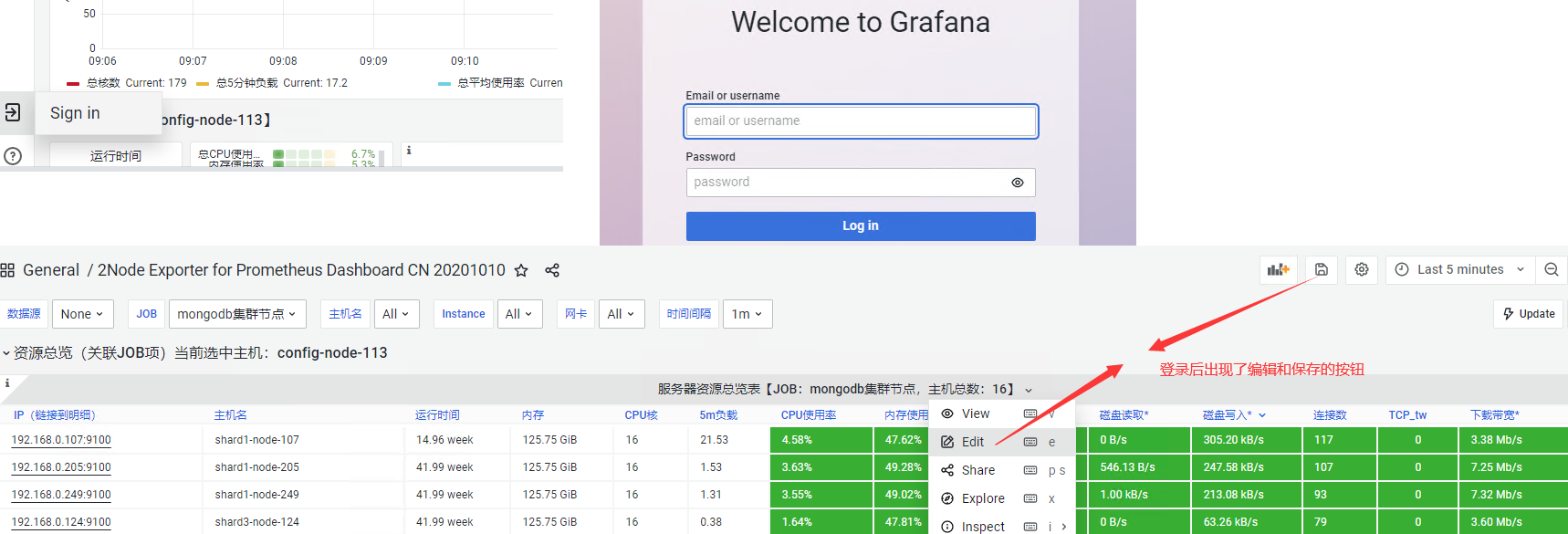
Task: Toggle password visibility eye icon
Action: coord(1018,183)
